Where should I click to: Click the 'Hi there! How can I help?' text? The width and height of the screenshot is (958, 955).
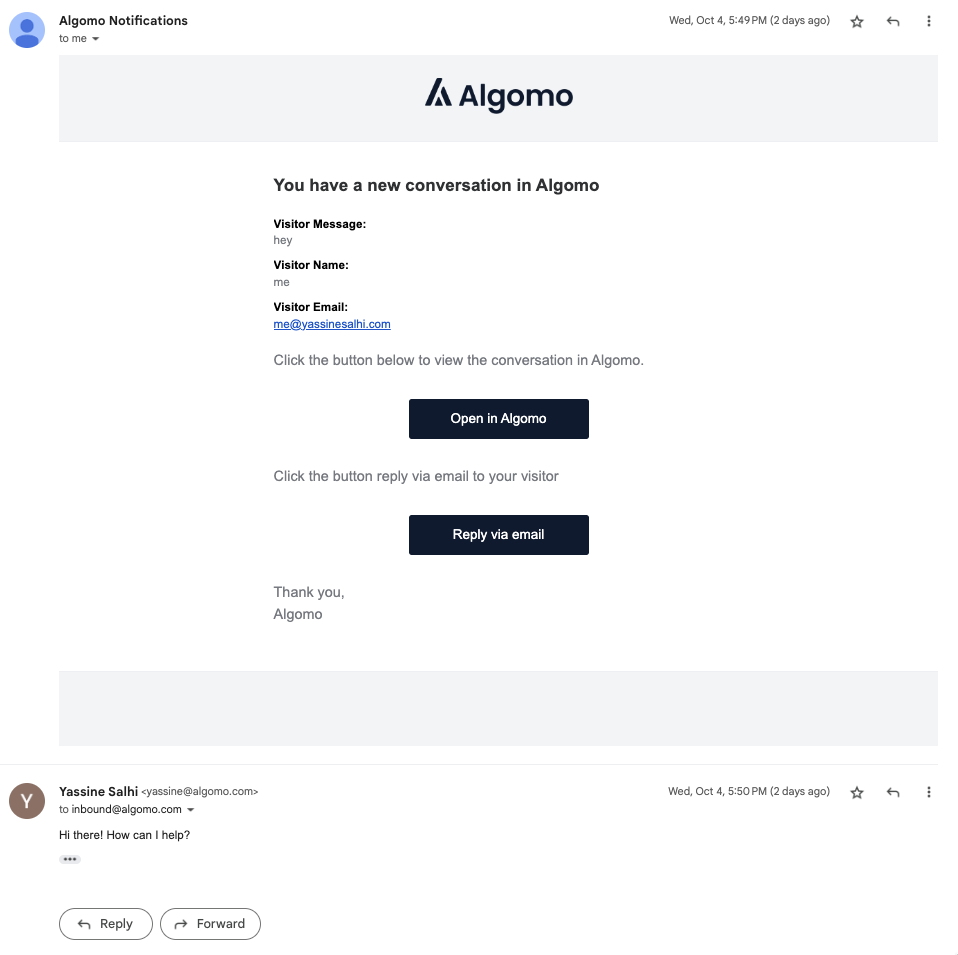[x=125, y=835]
